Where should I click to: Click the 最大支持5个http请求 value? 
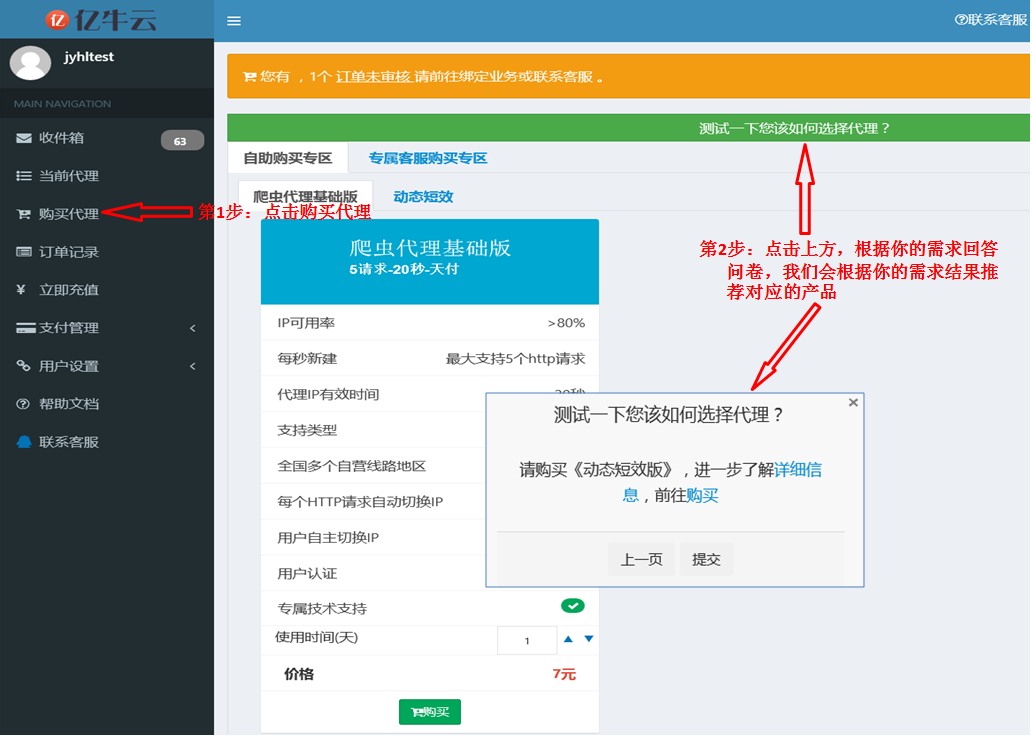pos(515,359)
